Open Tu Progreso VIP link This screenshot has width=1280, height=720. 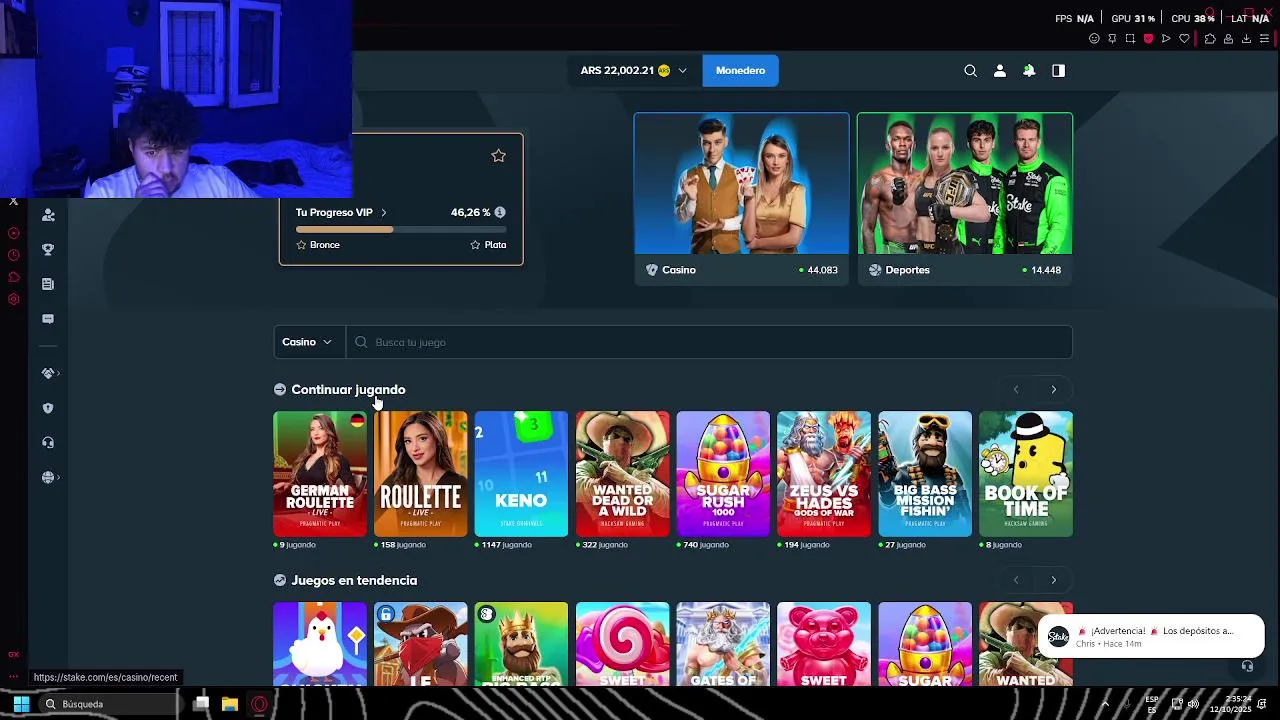[341, 212]
